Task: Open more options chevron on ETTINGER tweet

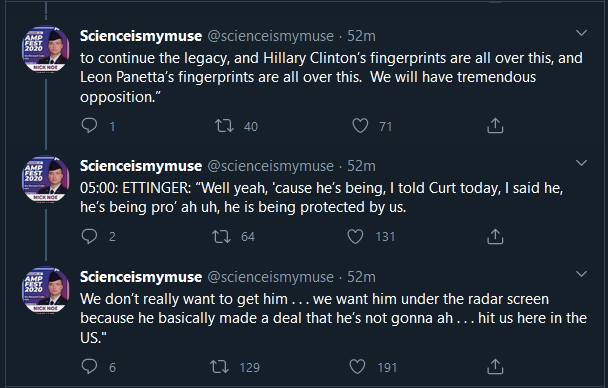Action: tap(581, 163)
